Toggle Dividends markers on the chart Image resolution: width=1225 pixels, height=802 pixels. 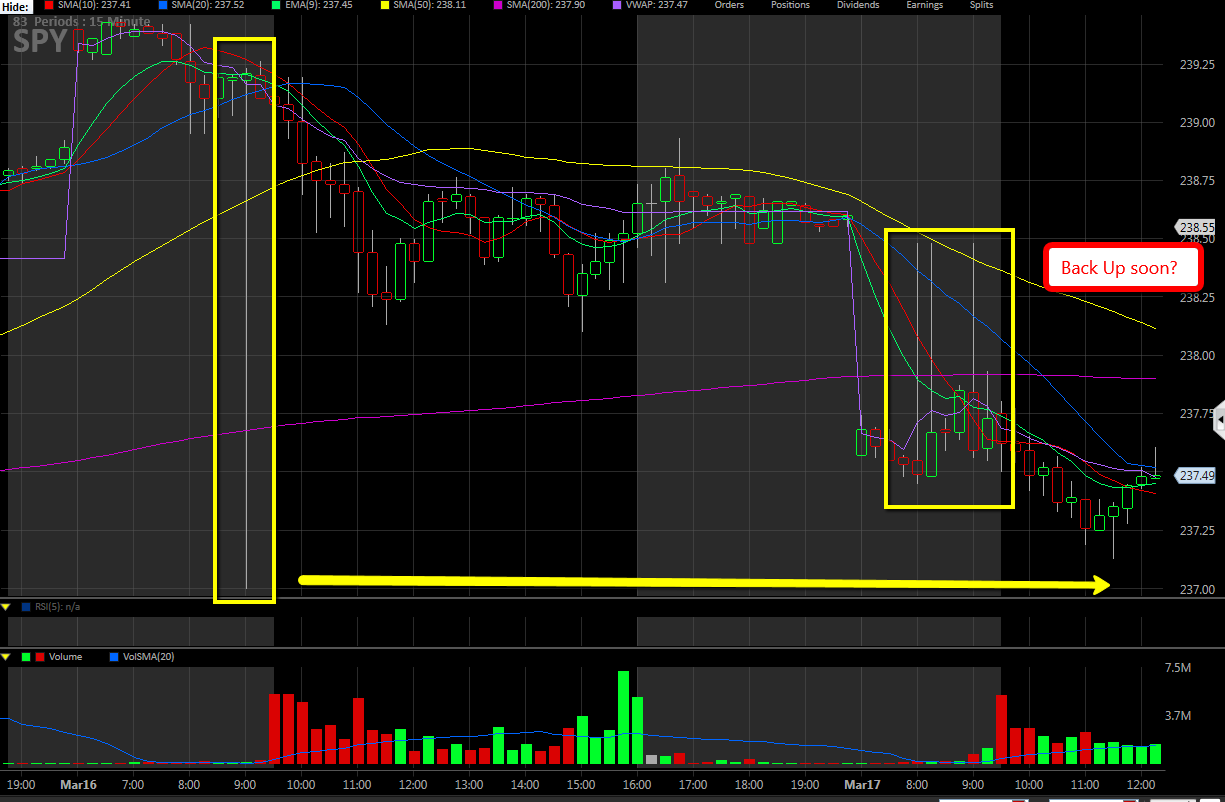tap(858, 5)
